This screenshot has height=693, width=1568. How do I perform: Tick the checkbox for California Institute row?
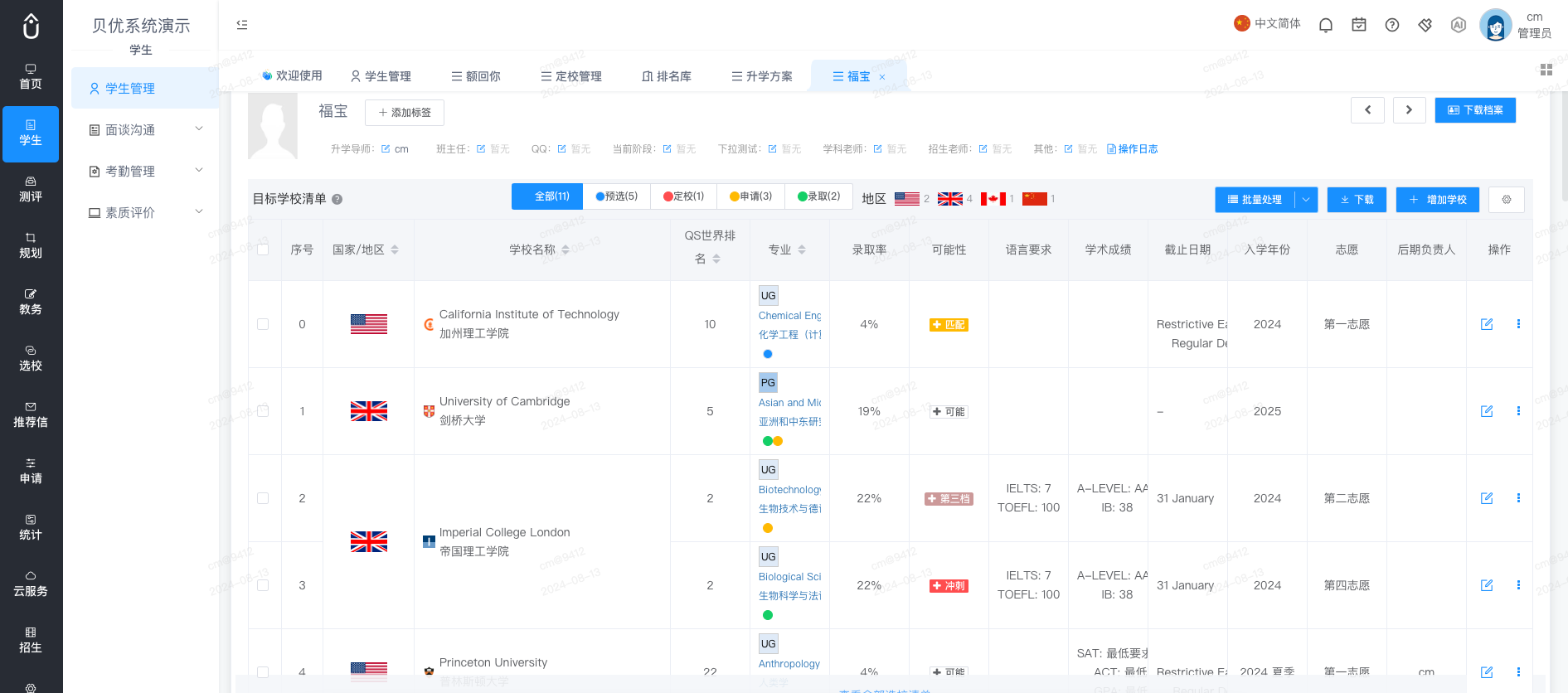[x=263, y=324]
